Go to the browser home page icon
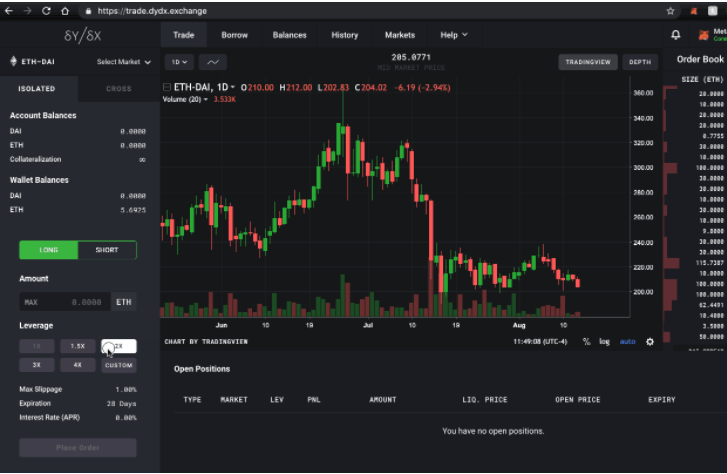This screenshot has width=727, height=474. pos(66,10)
